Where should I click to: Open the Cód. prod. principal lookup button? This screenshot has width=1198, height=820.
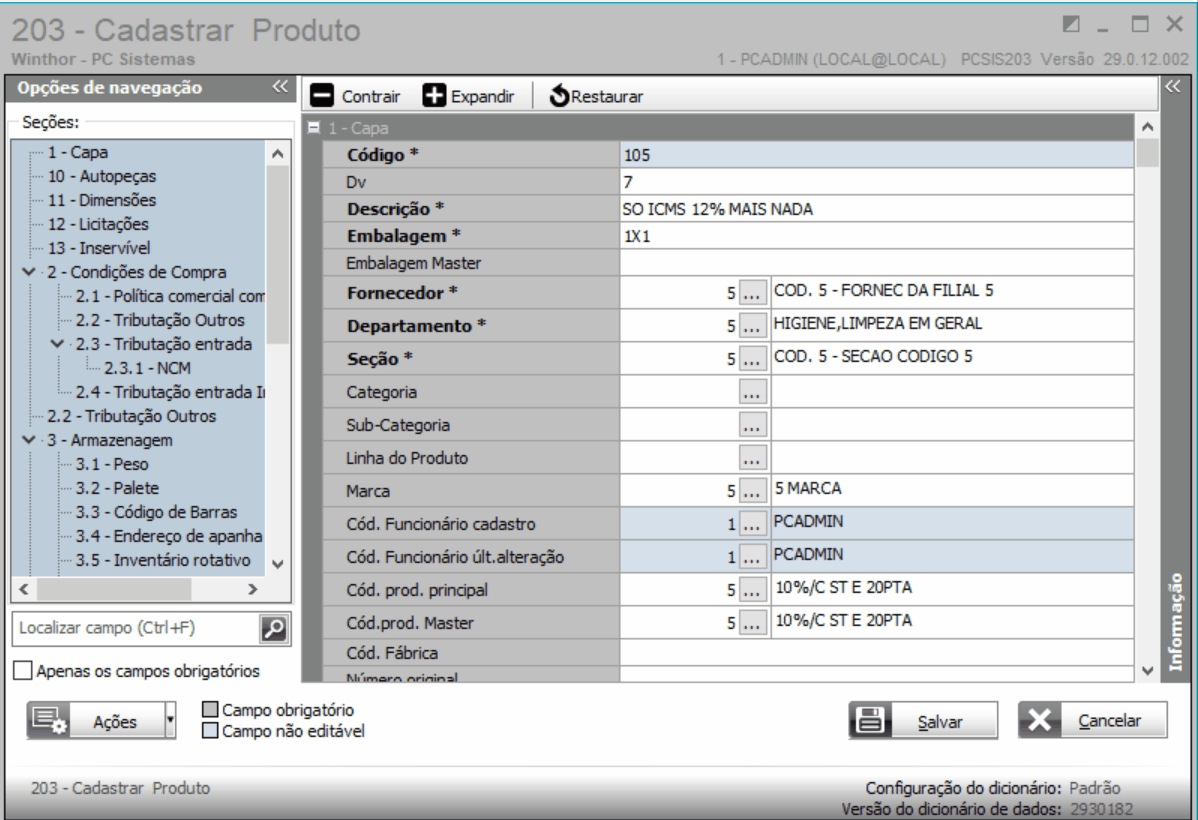752,588
